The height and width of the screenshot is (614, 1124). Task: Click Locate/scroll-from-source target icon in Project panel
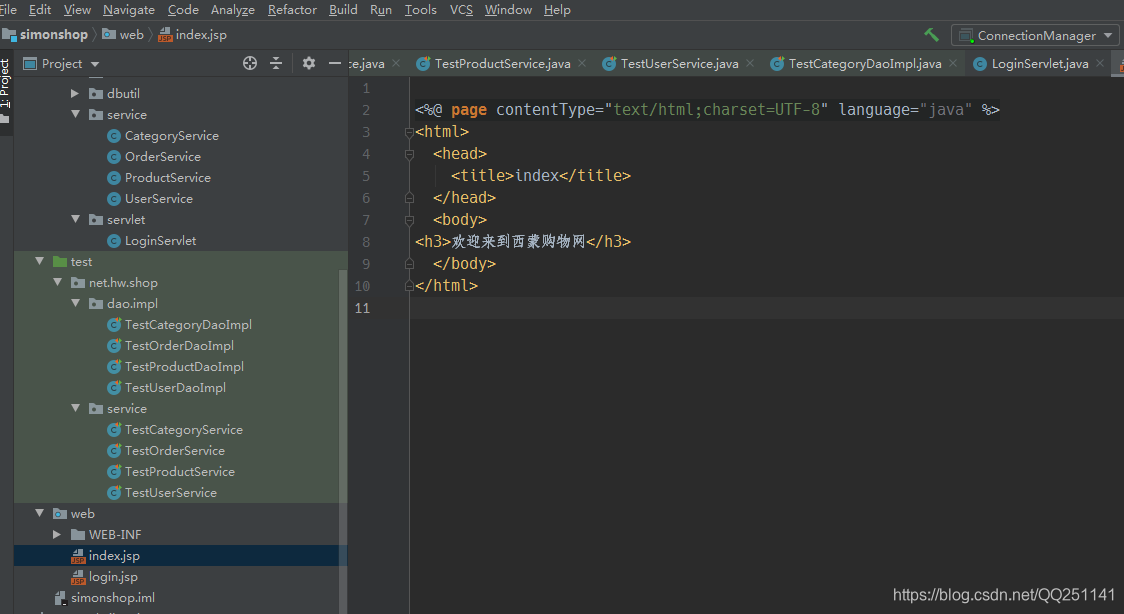(249, 64)
